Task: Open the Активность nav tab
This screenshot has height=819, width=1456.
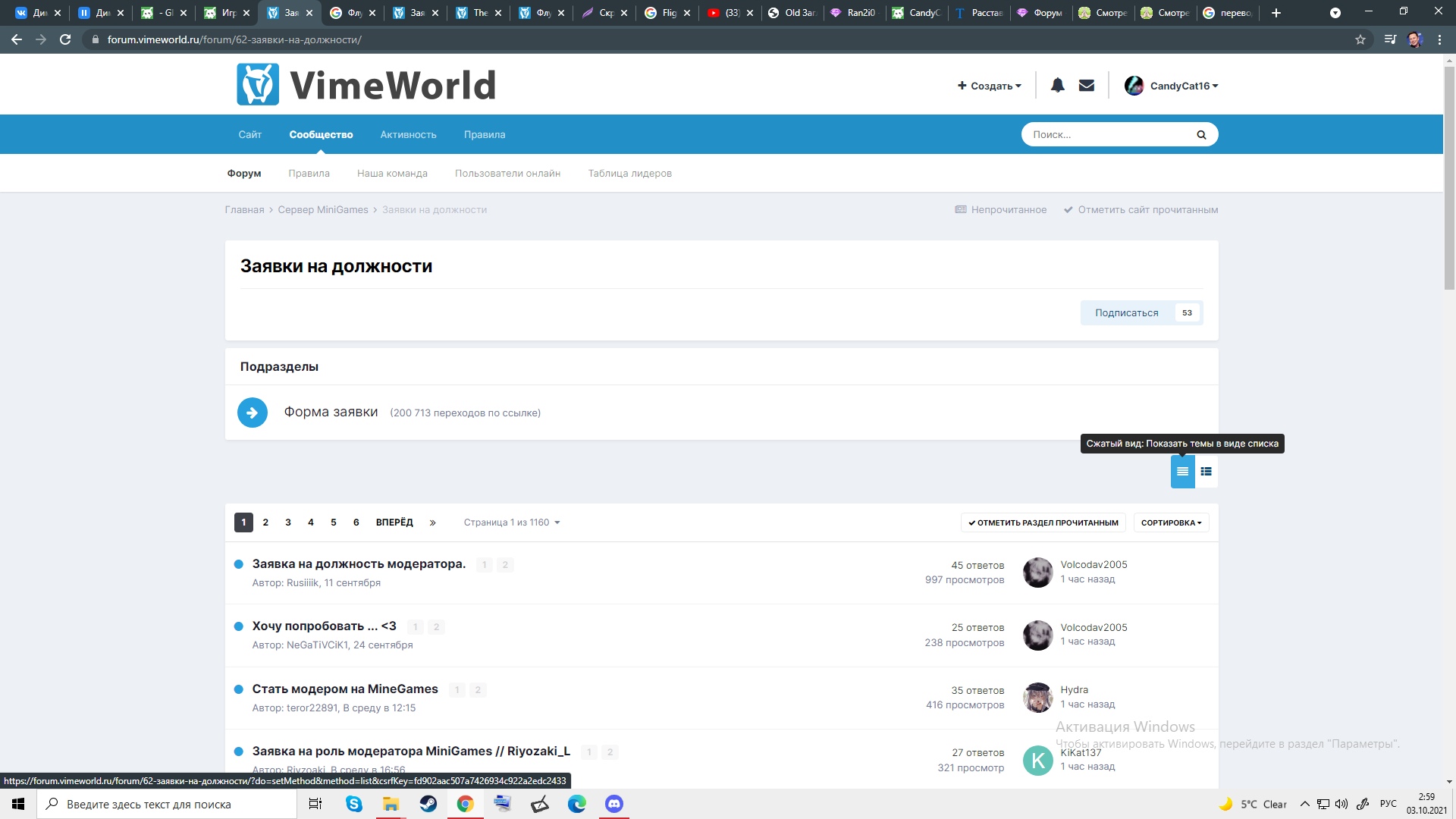Action: pyautogui.click(x=408, y=135)
